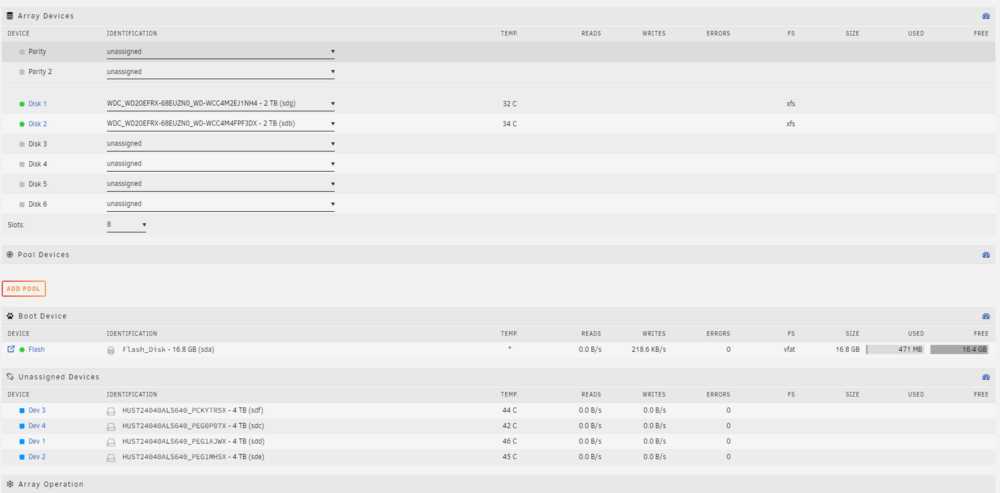Click blue status square for Dev 2
This screenshot has width=1000, height=493.
pyautogui.click(x=22, y=457)
